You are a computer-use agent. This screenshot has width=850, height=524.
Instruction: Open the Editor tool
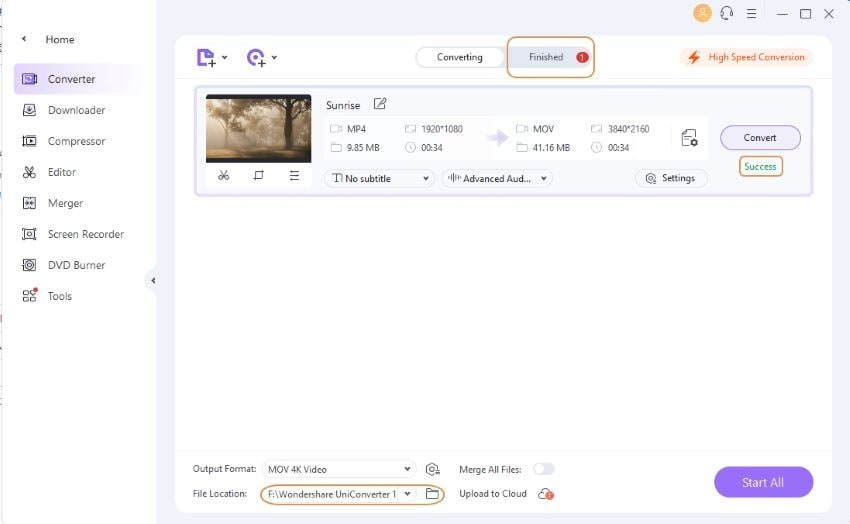(62, 172)
